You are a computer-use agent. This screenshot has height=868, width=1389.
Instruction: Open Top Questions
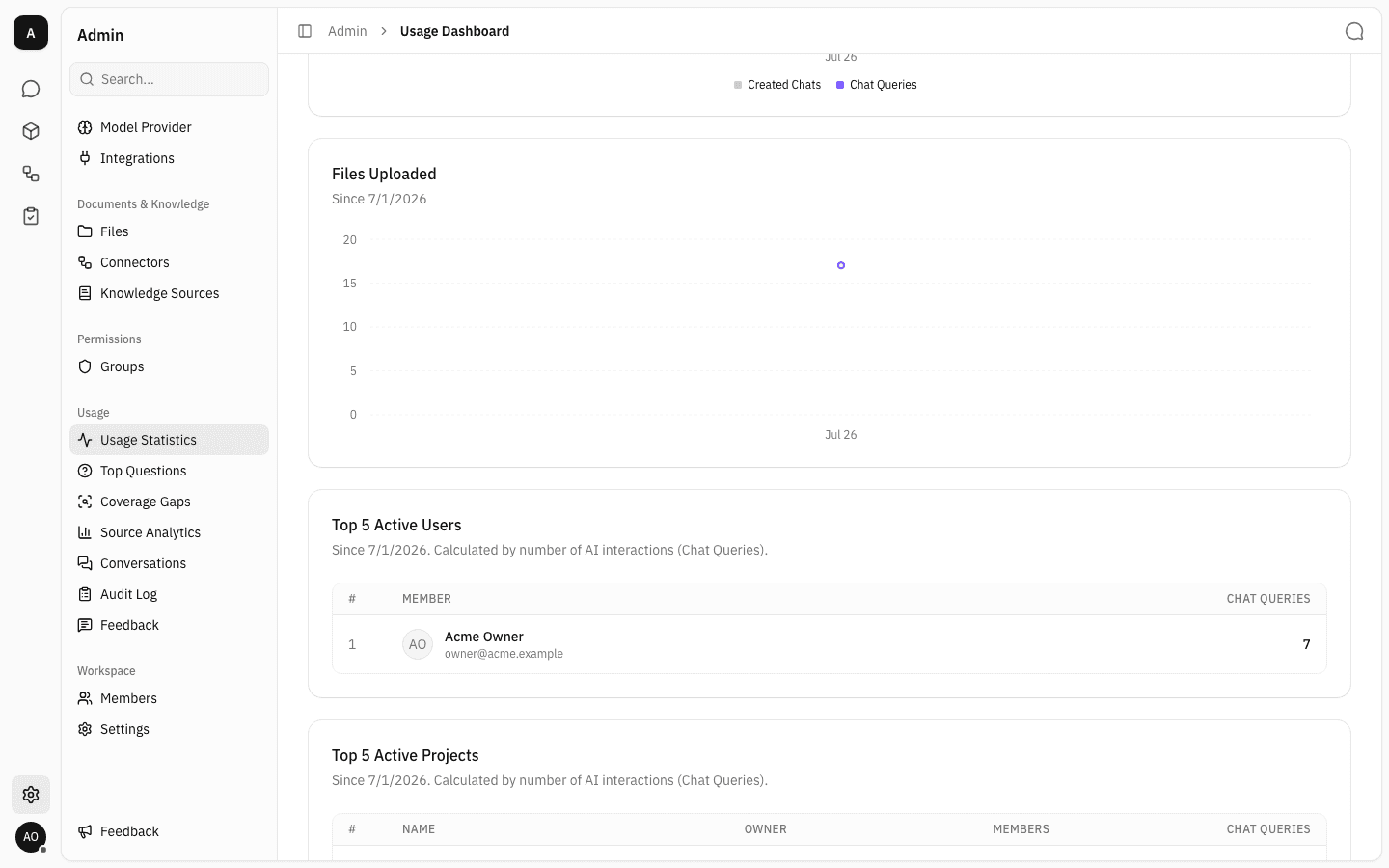[x=169, y=471]
